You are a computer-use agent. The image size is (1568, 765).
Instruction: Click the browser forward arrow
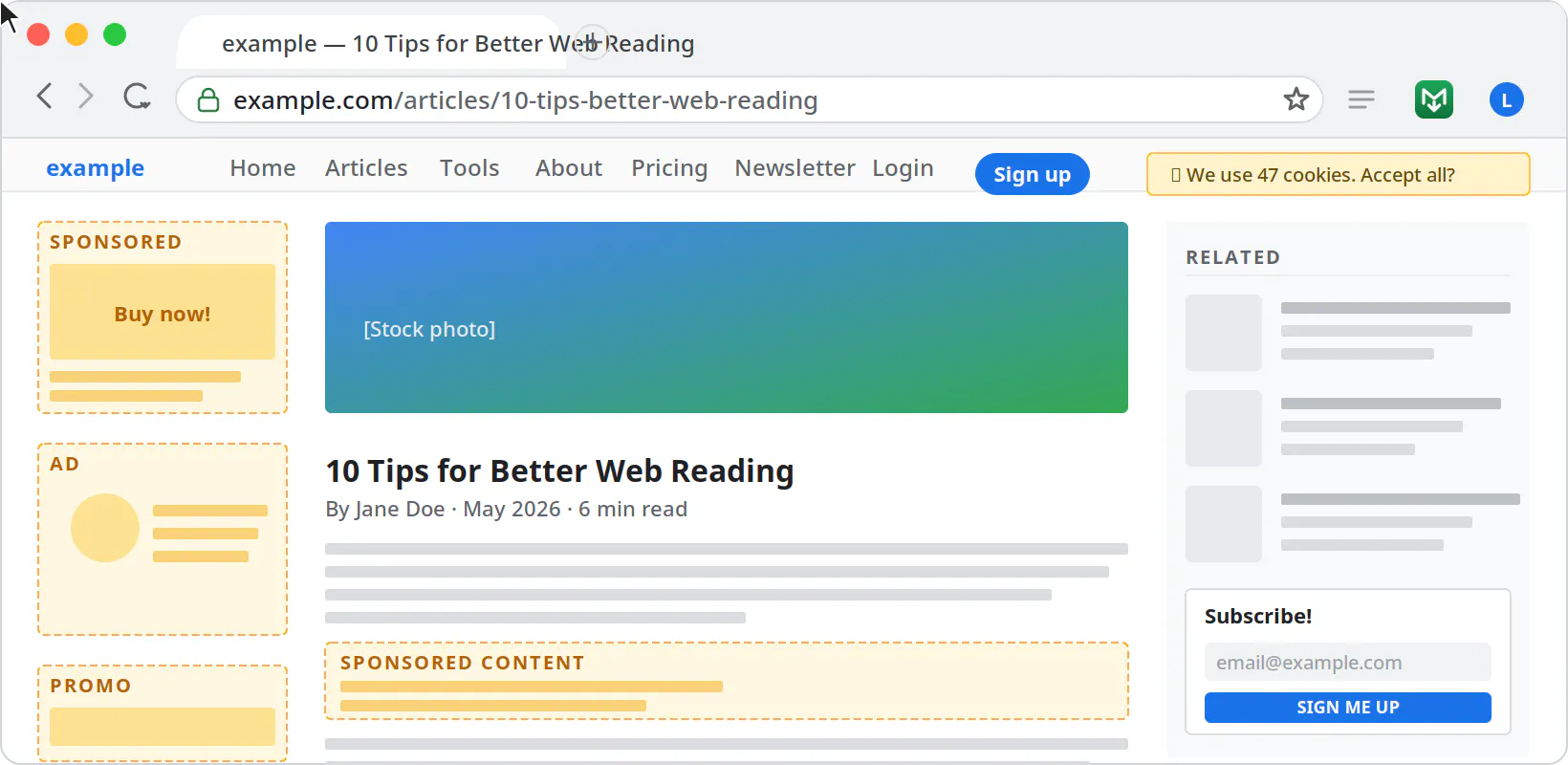coord(86,96)
